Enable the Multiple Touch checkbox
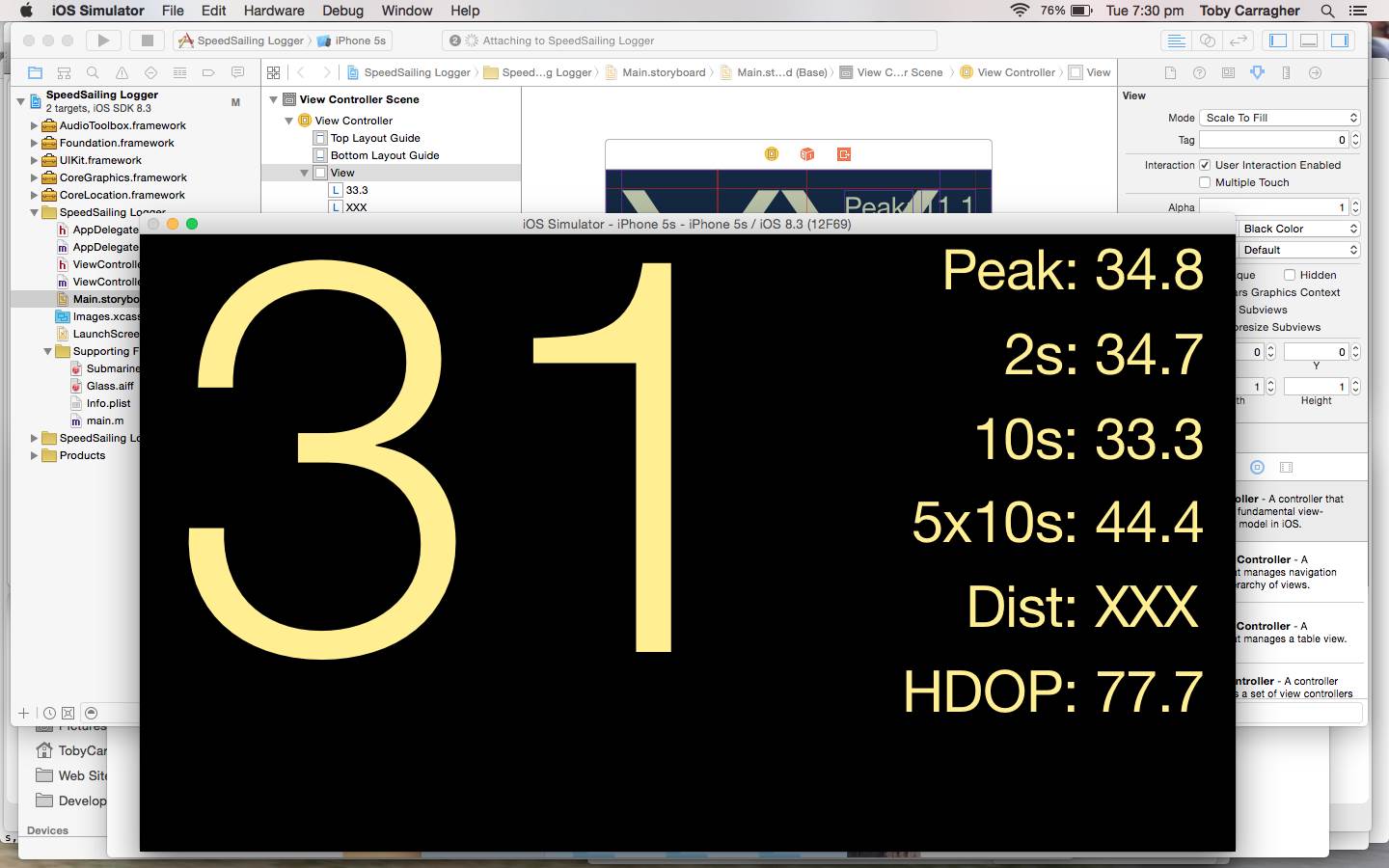This screenshot has height=868, width=1389. [1205, 182]
